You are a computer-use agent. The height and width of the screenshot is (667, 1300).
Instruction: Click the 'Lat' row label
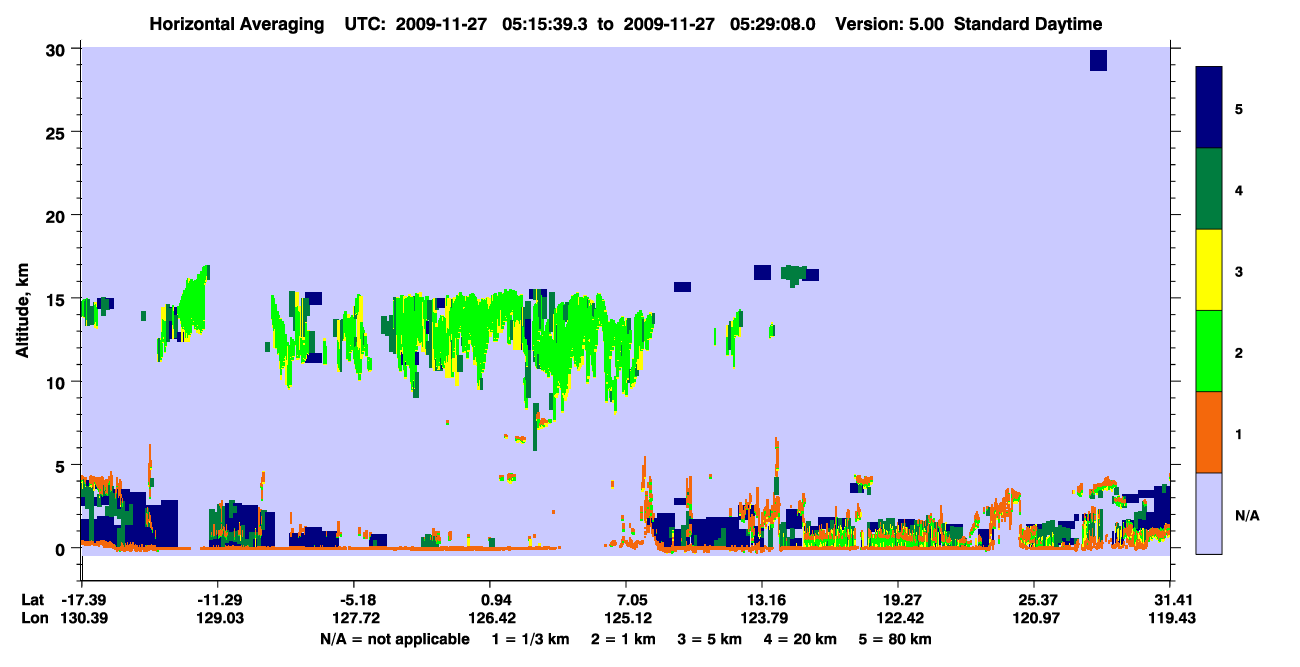pyautogui.click(x=32, y=600)
